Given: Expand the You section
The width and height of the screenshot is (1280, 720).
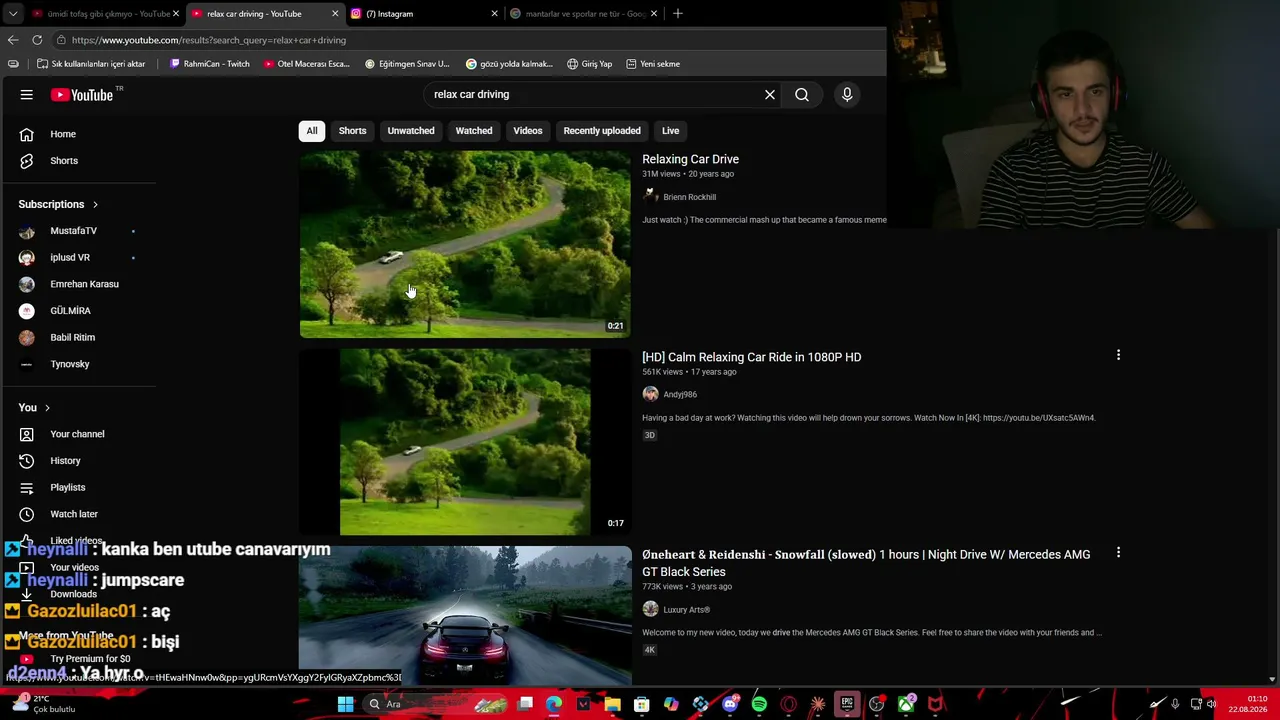Looking at the screenshot, I should (x=34, y=408).
